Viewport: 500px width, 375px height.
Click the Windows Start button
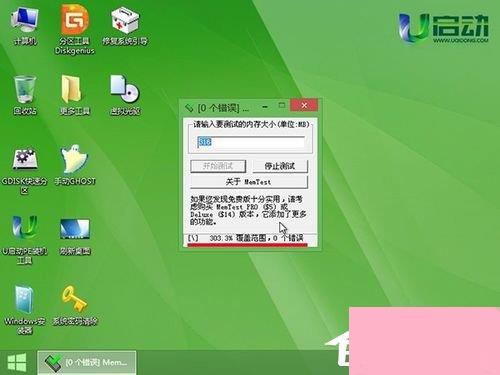point(17,362)
